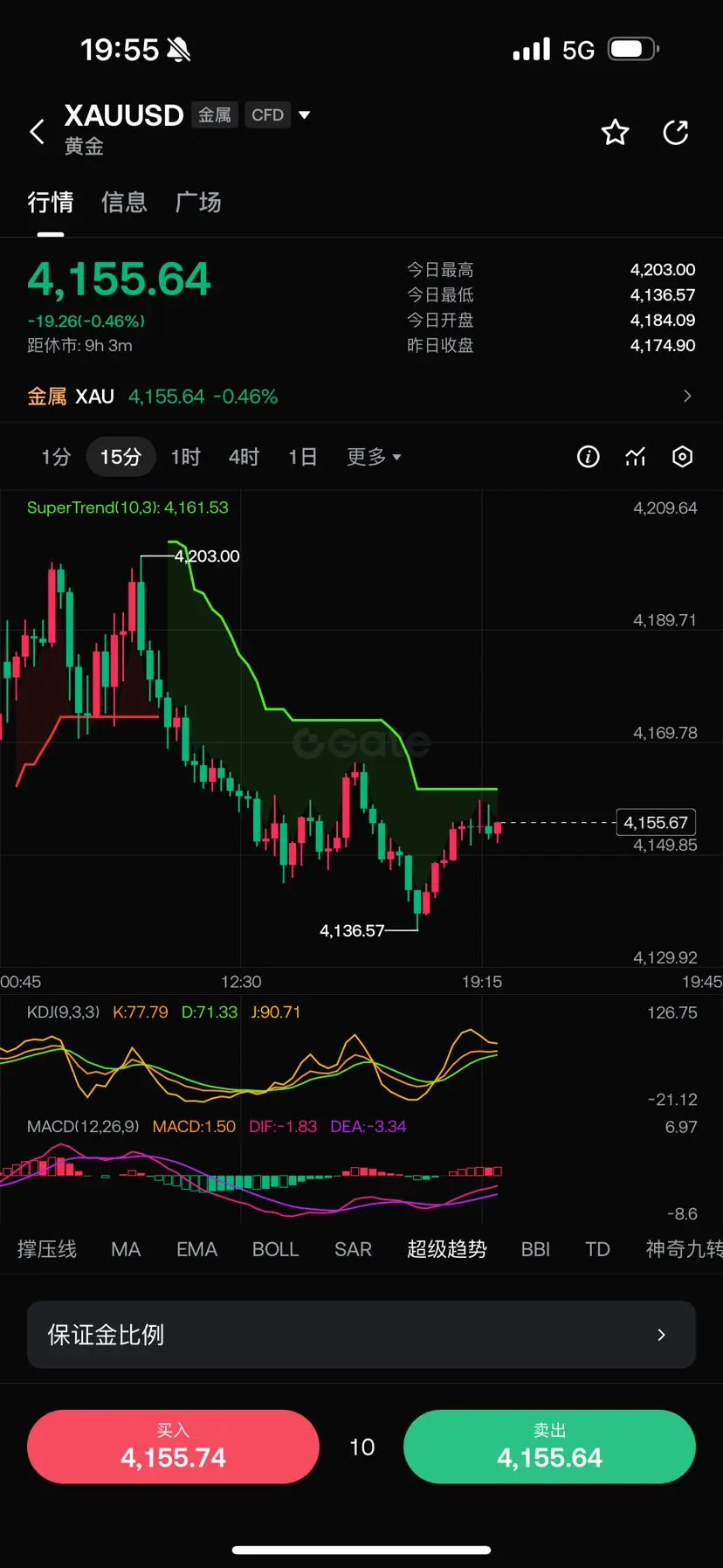Go back using the left arrow
Screen dimensions: 723x1568
[x=37, y=133]
